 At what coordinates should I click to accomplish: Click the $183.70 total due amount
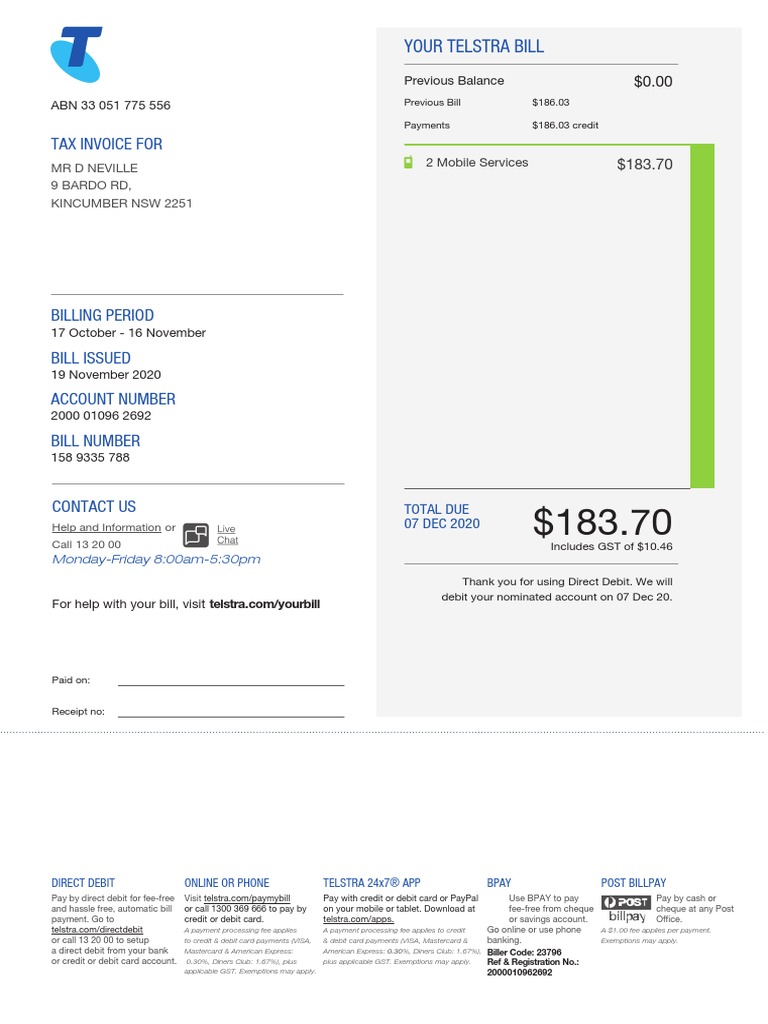602,522
